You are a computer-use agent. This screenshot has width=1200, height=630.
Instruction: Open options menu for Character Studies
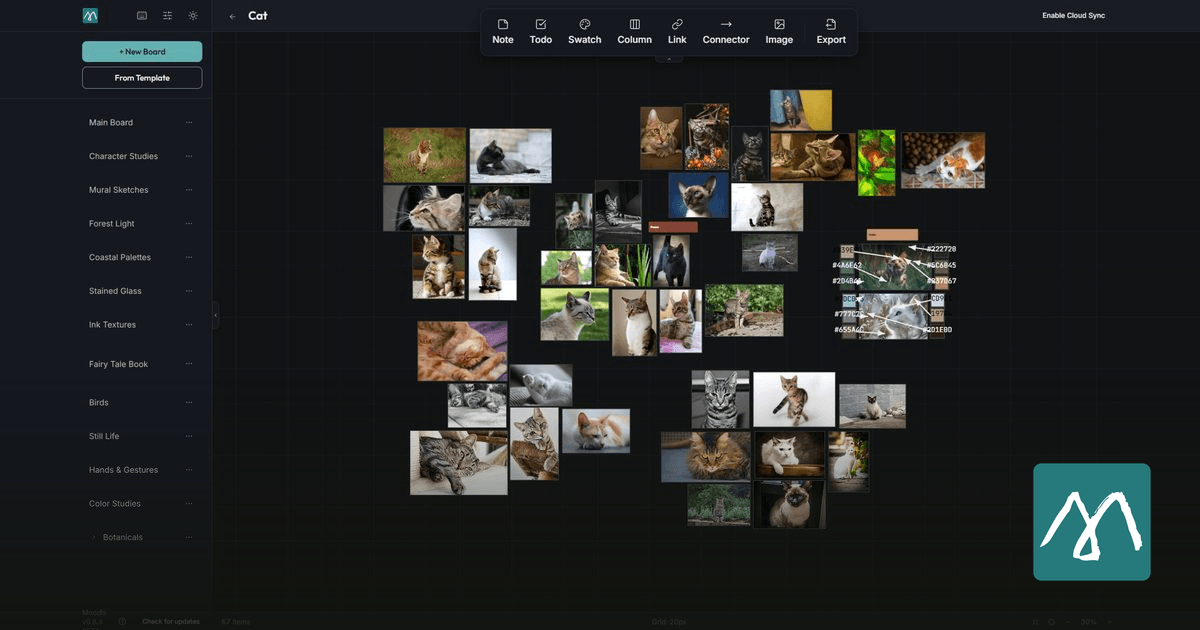click(x=189, y=157)
